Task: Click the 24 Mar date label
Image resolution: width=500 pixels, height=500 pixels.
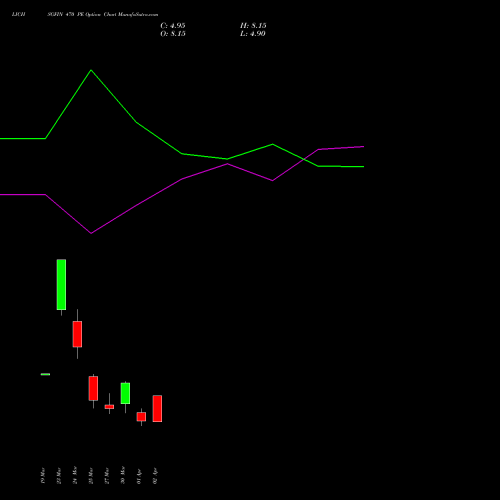Action: (75, 475)
